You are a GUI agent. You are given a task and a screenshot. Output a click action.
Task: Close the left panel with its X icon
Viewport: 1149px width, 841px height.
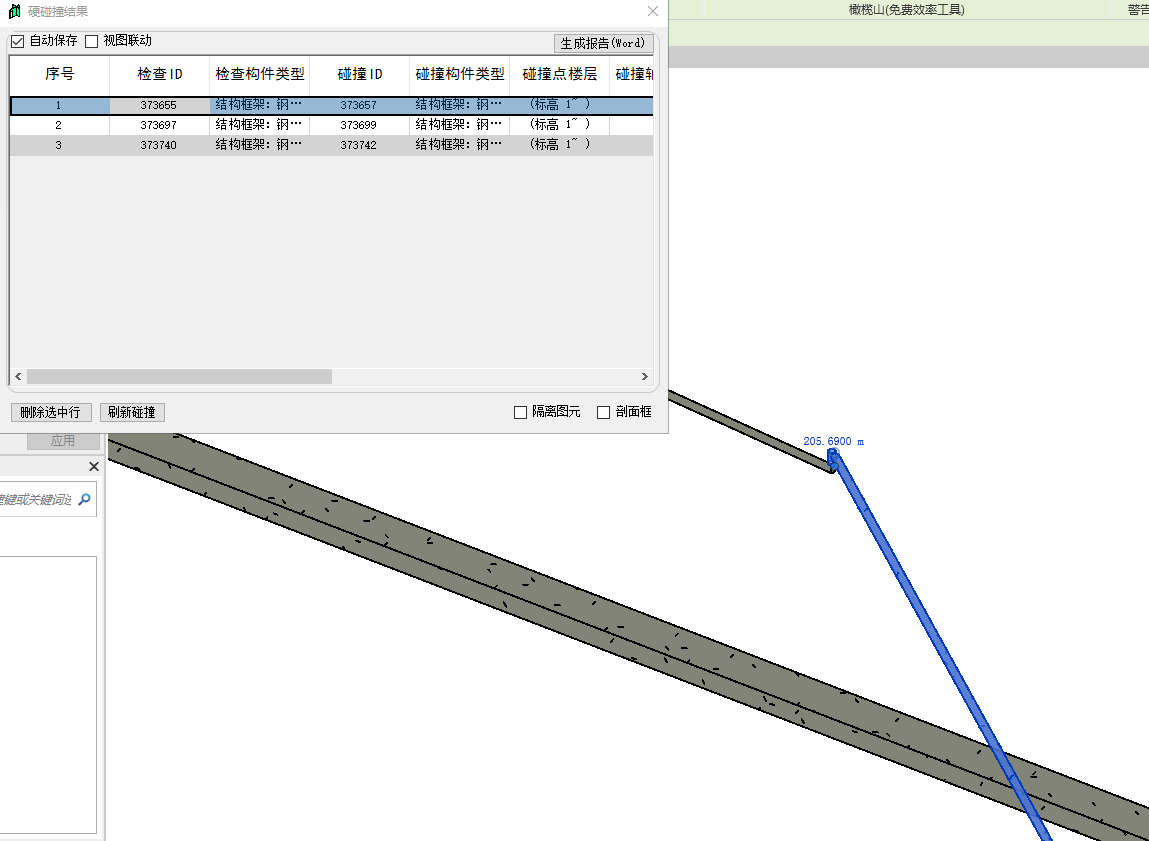(x=94, y=467)
